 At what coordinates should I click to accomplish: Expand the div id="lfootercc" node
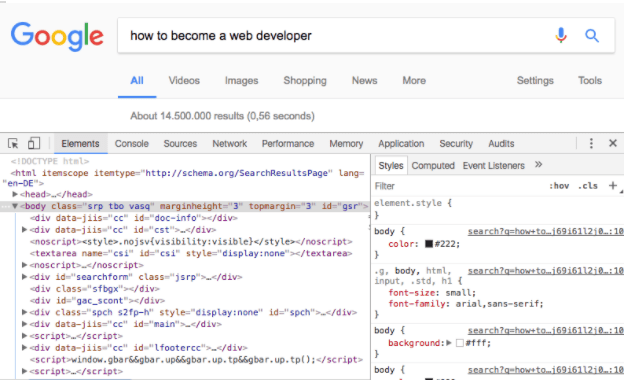(24, 347)
